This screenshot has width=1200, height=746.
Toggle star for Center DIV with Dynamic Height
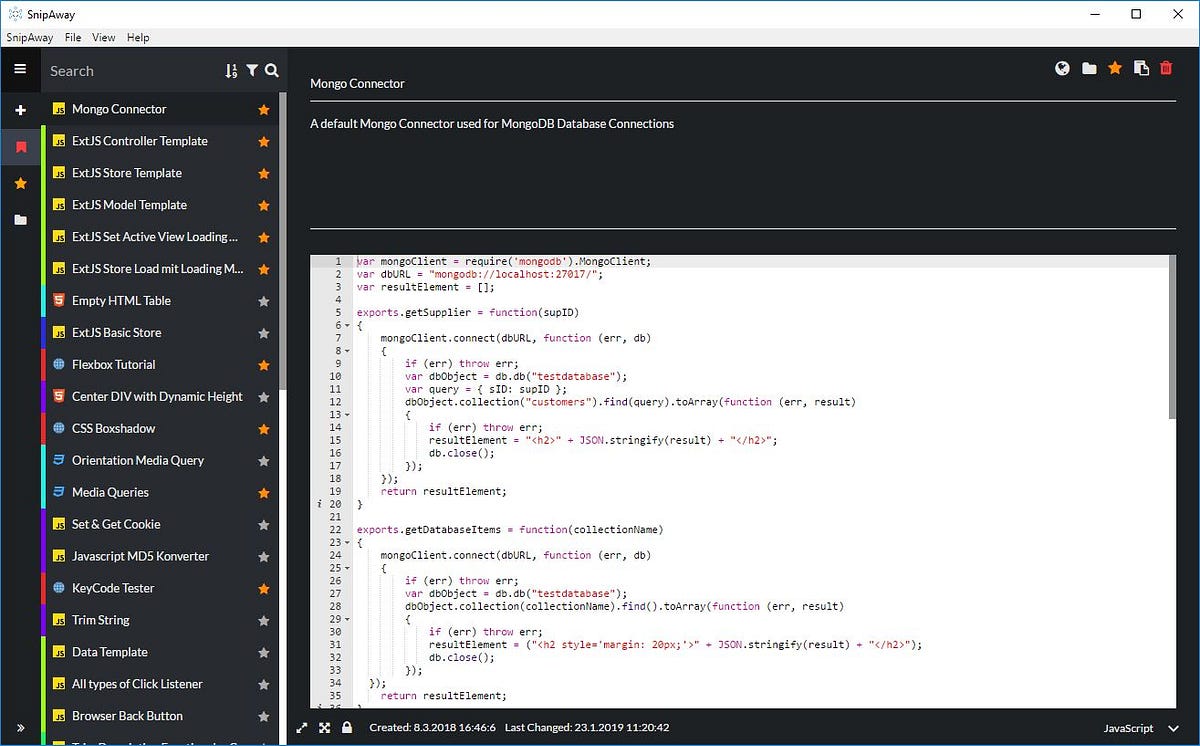coord(264,397)
